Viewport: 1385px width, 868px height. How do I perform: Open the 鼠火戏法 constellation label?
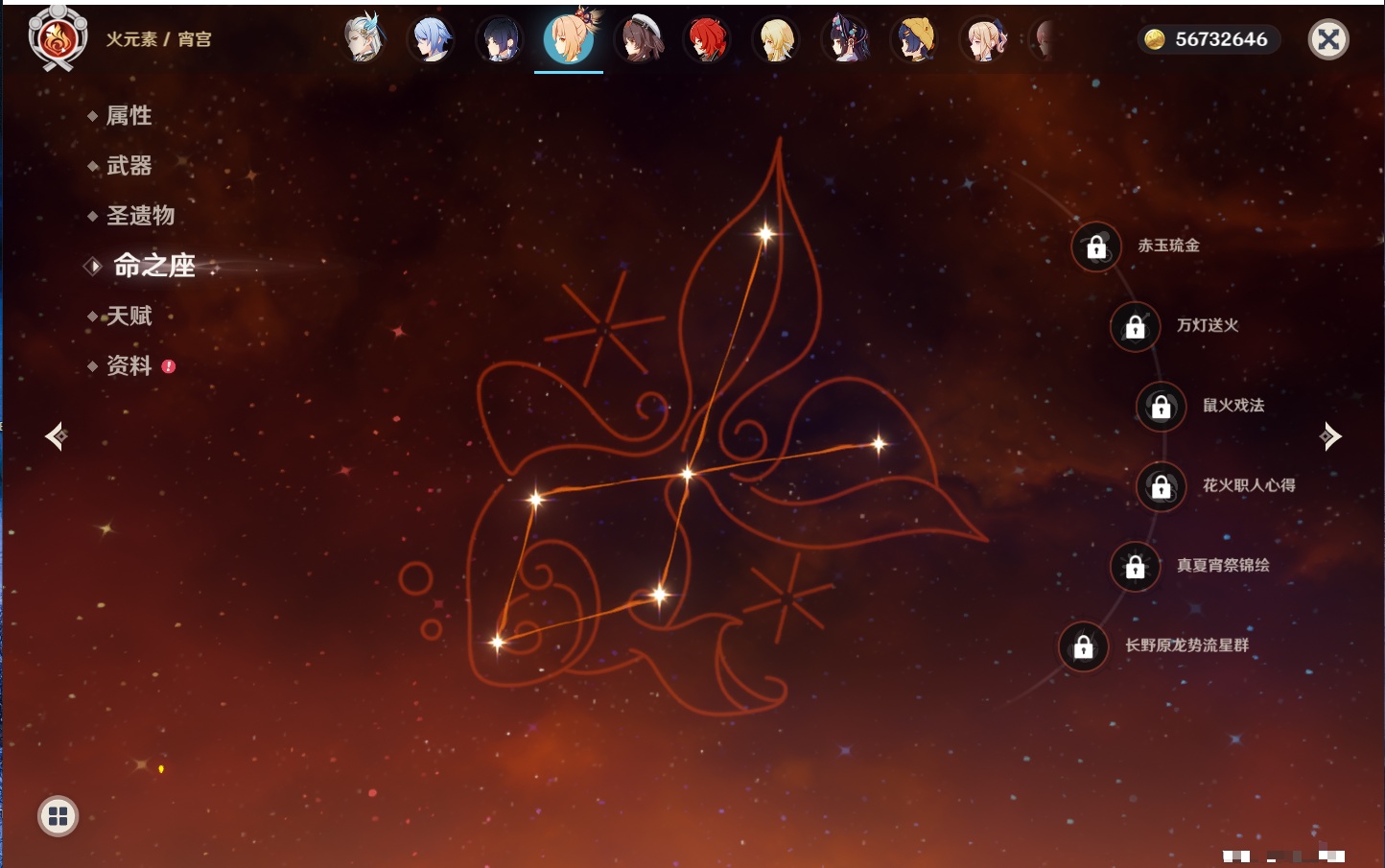pyautogui.click(x=1233, y=405)
